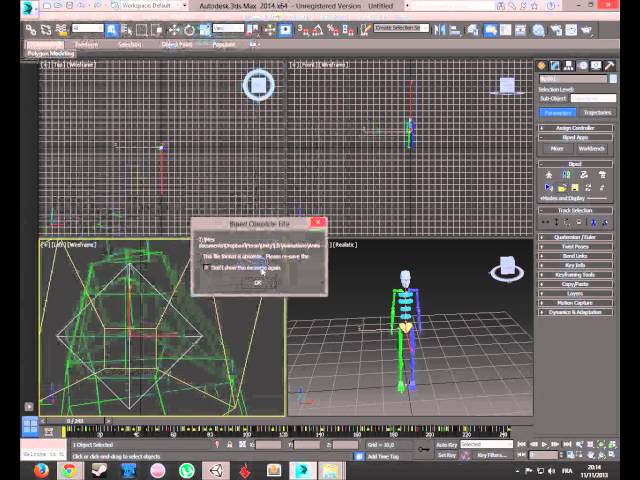Click the object color swatch beside name field
The height and width of the screenshot is (480, 640).
point(613,79)
